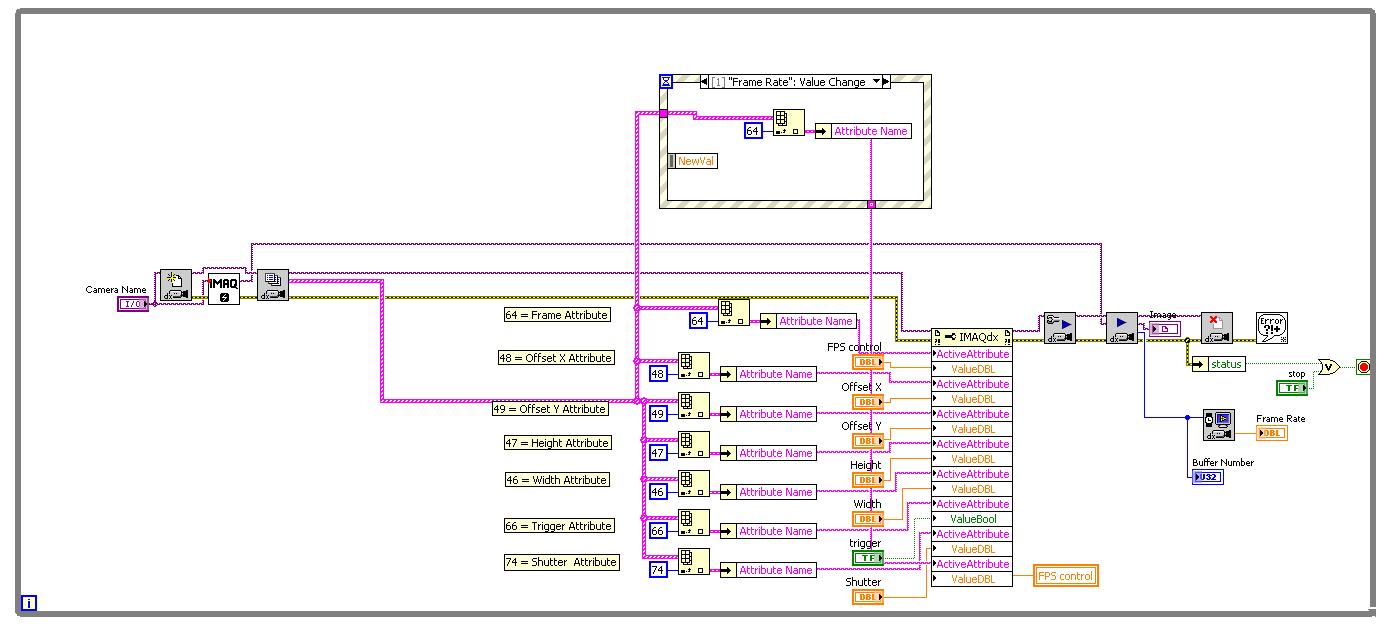Select the Camera Name I/O control
1394x641 pixels.
point(132,304)
